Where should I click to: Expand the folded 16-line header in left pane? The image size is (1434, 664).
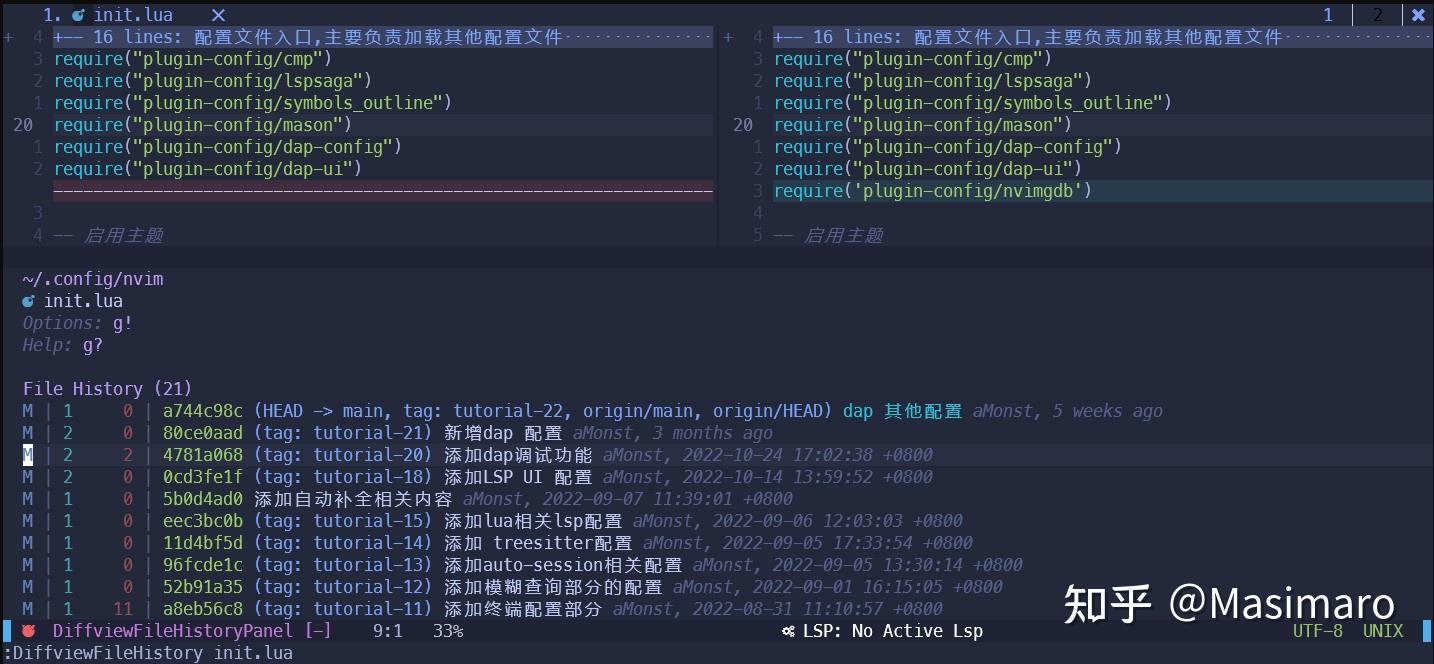coord(300,36)
